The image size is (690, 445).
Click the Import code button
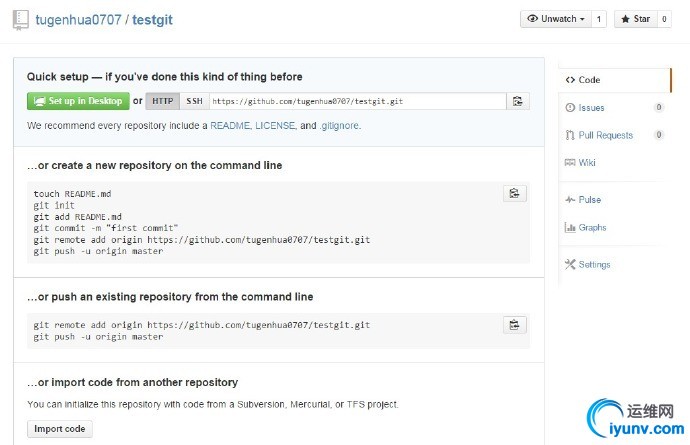click(60, 429)
